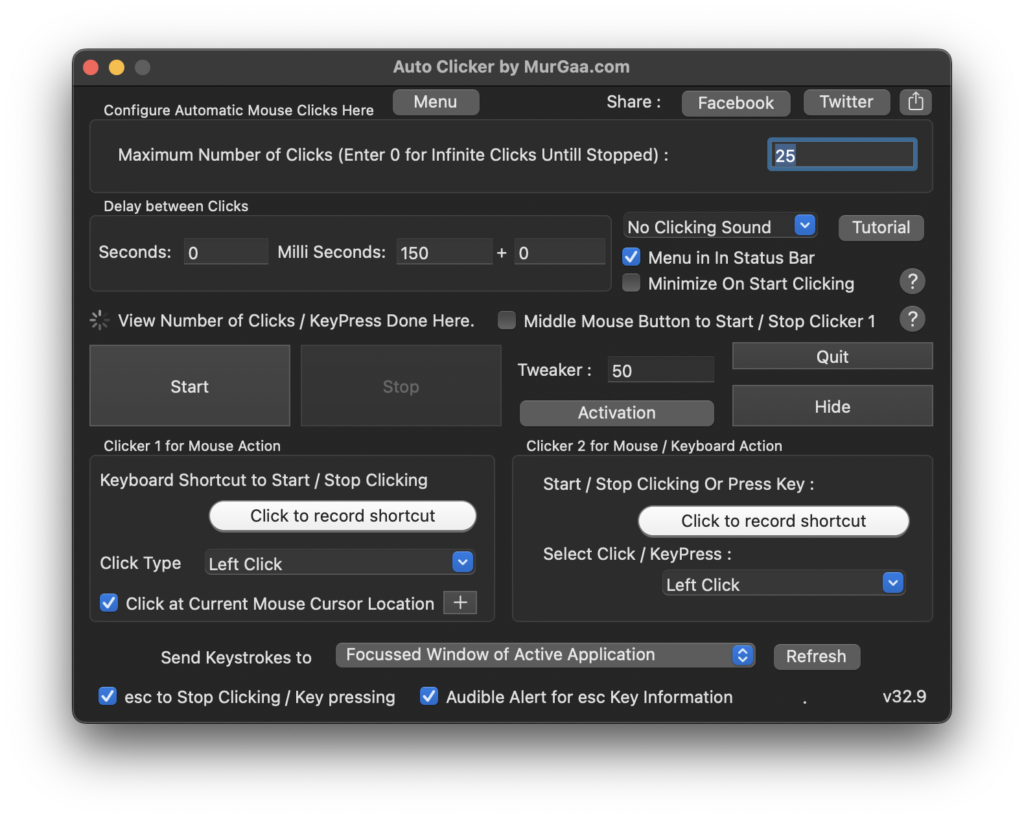This screenshot has width=1024, height=819.
Task: Click the spinner icon before clicks counter
Action: [98, 320]
